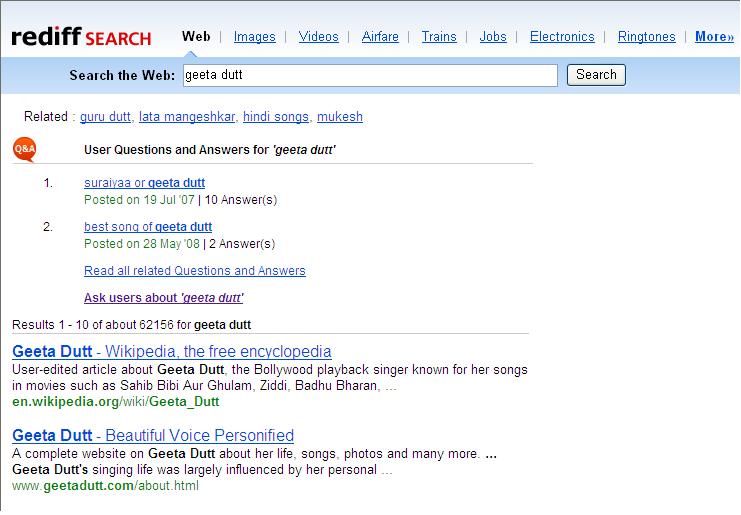Click the '2 Answer(s)' text
Viewport: 741px width, 515px height.
click(242, 244)
